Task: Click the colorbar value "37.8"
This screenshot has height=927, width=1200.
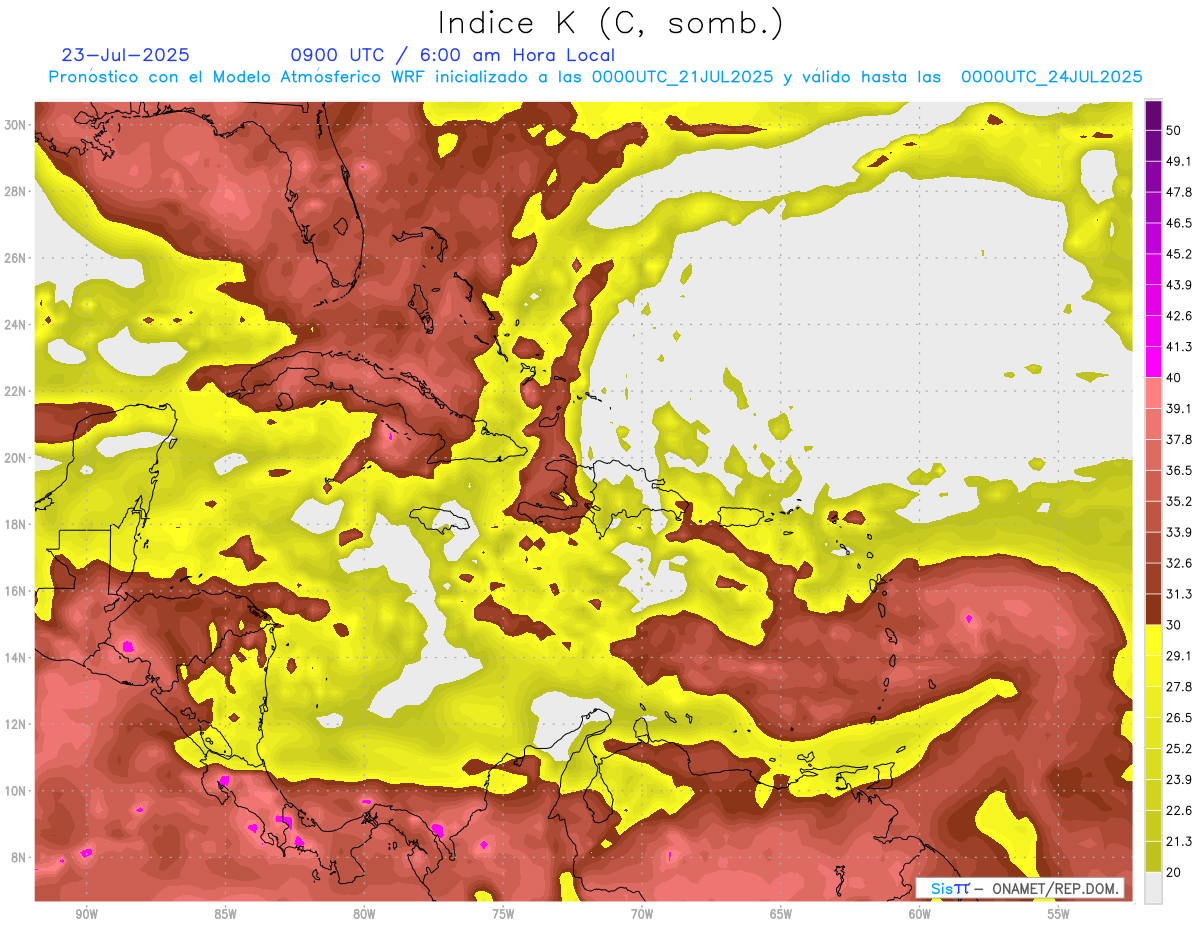Action: (1179, 439)
